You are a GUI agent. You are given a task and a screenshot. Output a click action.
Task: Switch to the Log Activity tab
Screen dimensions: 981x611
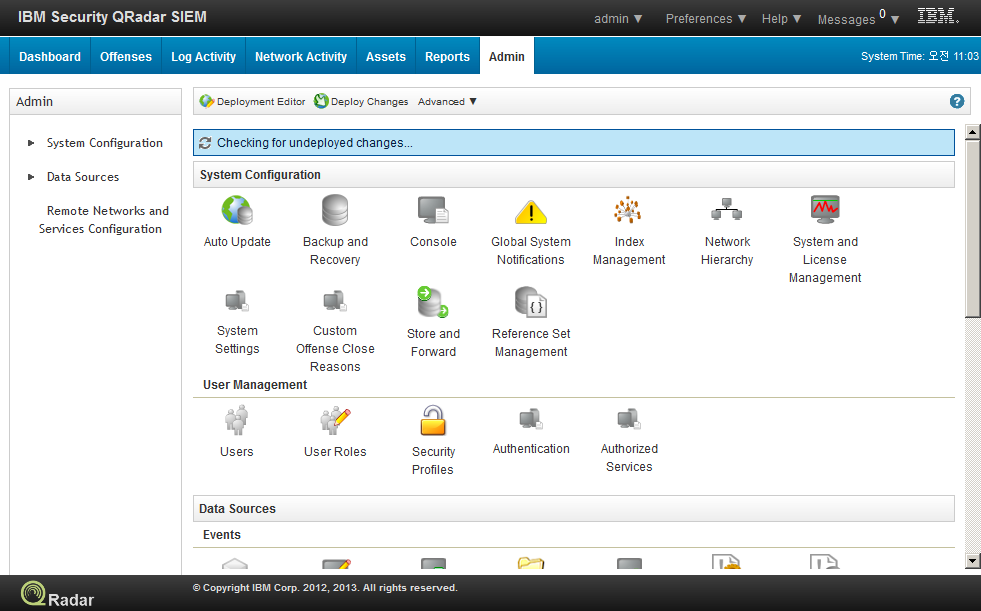click(203, 55)
